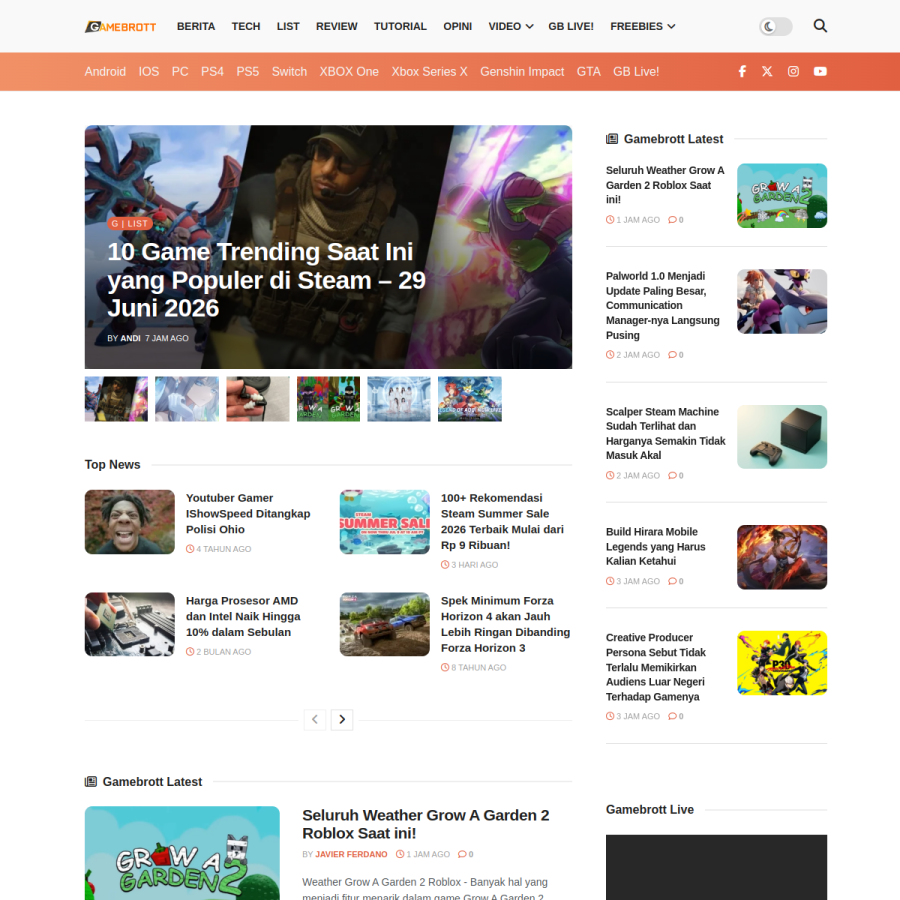900x900 pixels.
Task: Go to the OPINI section
Action: point(457,26)
